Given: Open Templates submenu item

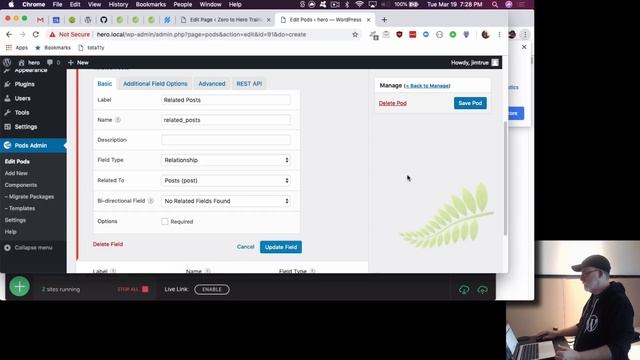Looking at the screenshot, I should (20, 209).
